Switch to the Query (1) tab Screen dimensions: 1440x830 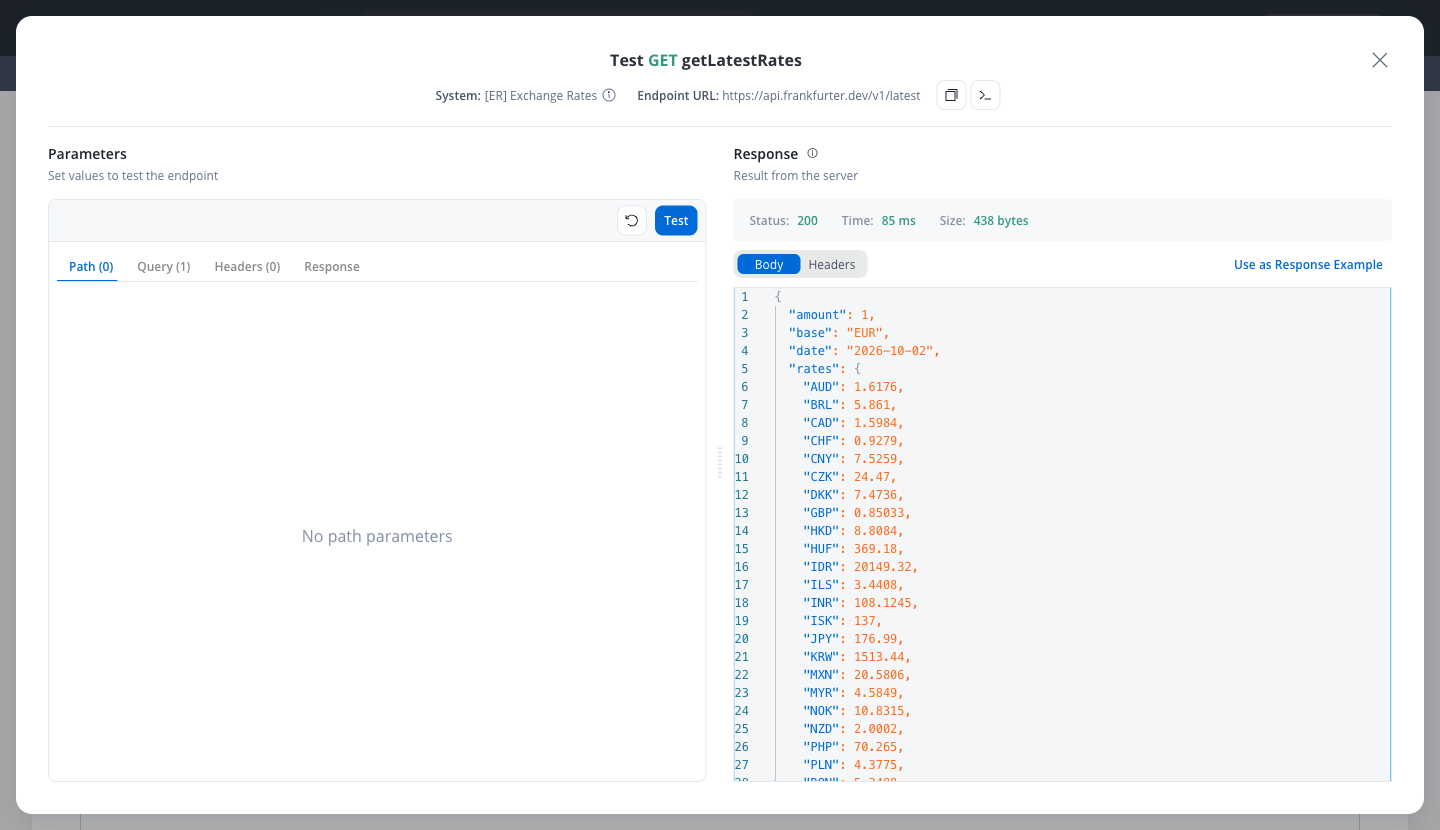[x=164, y=267]
